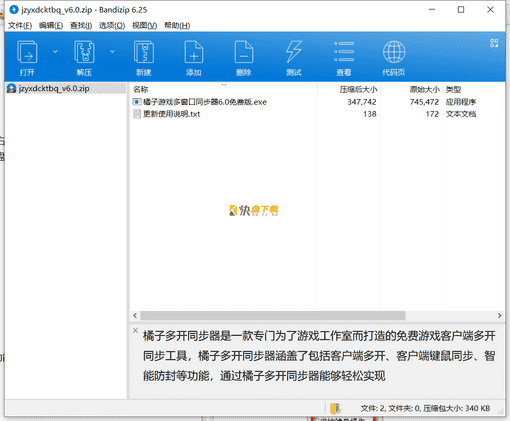Image resolution: width=510 pixels, height=421 pixels.
Task: Click the type cell 文本文档
Action: tap(461, 114)
